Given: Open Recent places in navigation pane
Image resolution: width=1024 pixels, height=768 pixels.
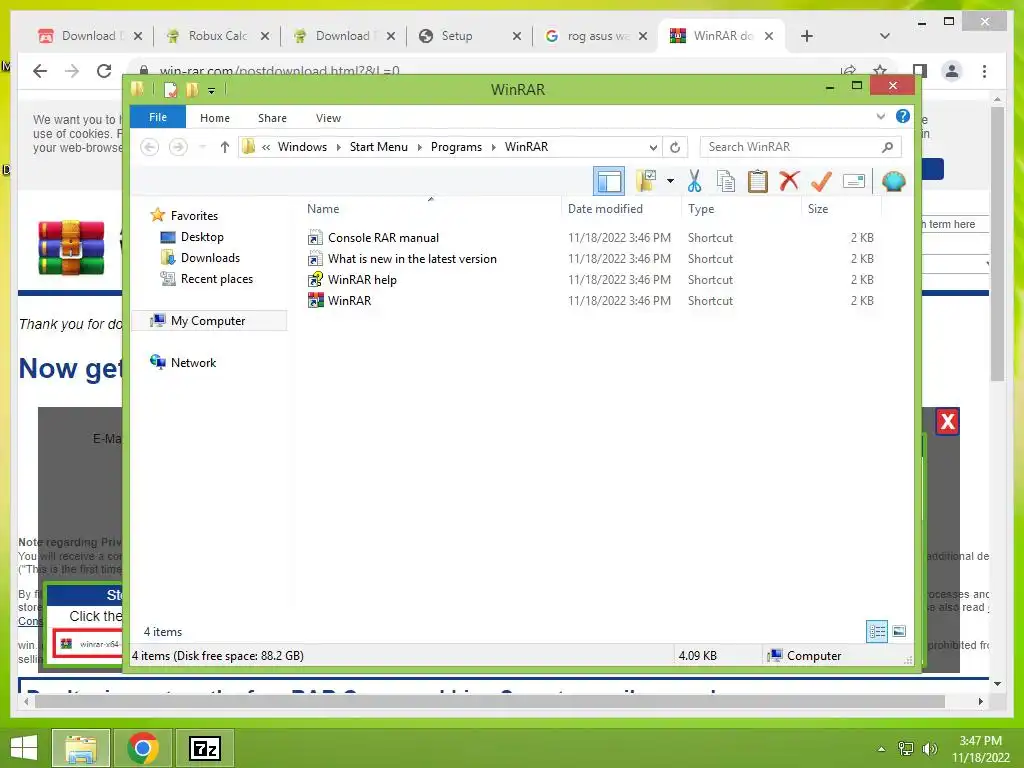Looking at the screenshot, I should pos(216,279).
